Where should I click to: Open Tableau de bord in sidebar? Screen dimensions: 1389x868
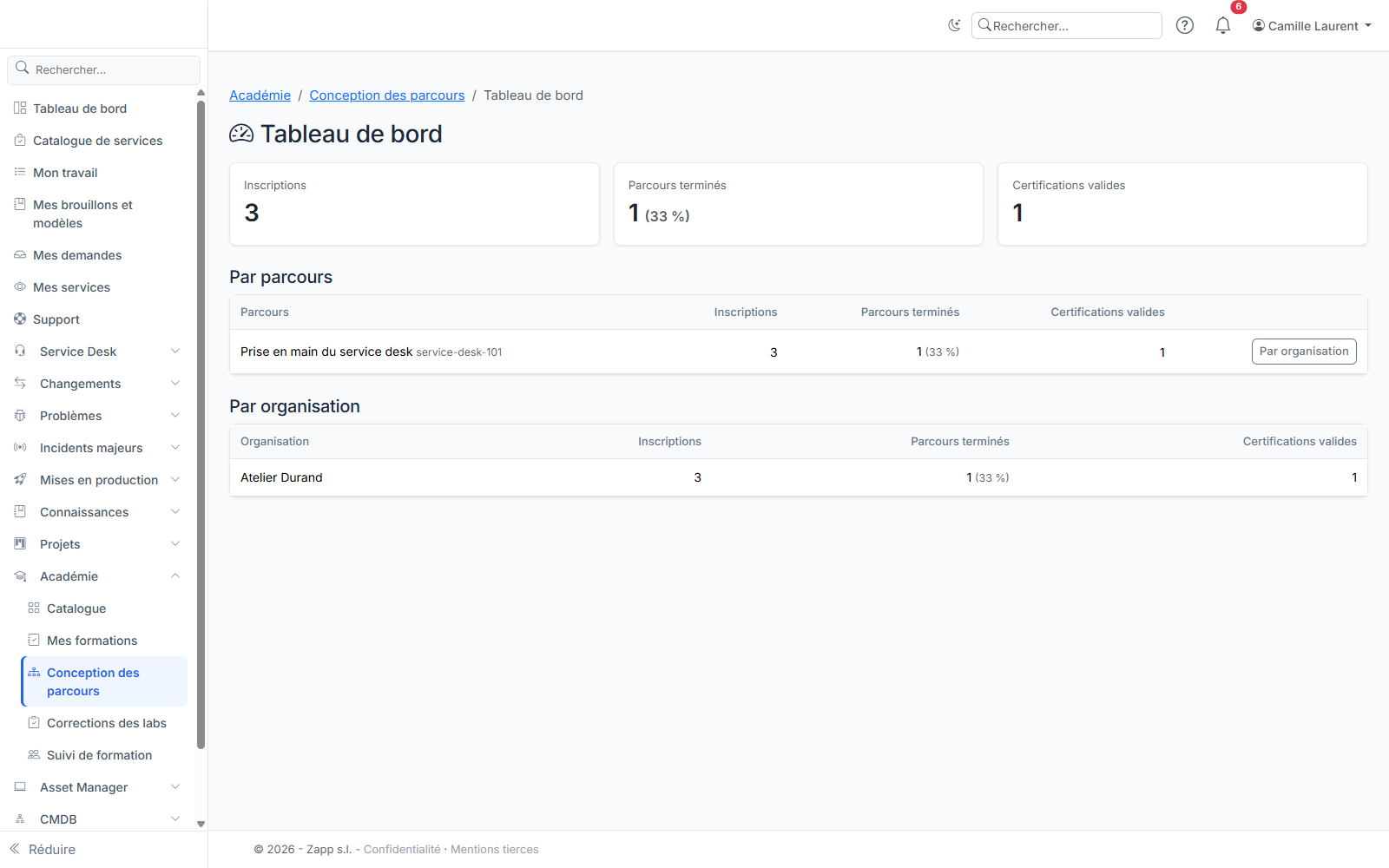pyautogui.click(x=80, y=108)
